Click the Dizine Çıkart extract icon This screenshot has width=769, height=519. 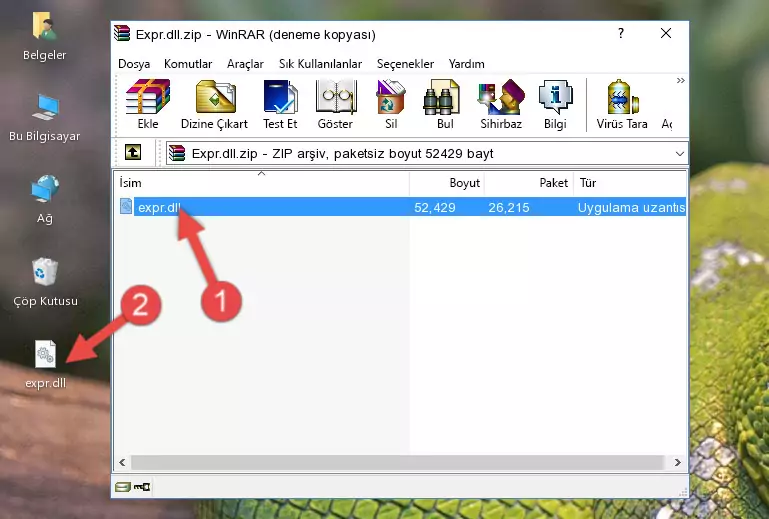(214, 104)
